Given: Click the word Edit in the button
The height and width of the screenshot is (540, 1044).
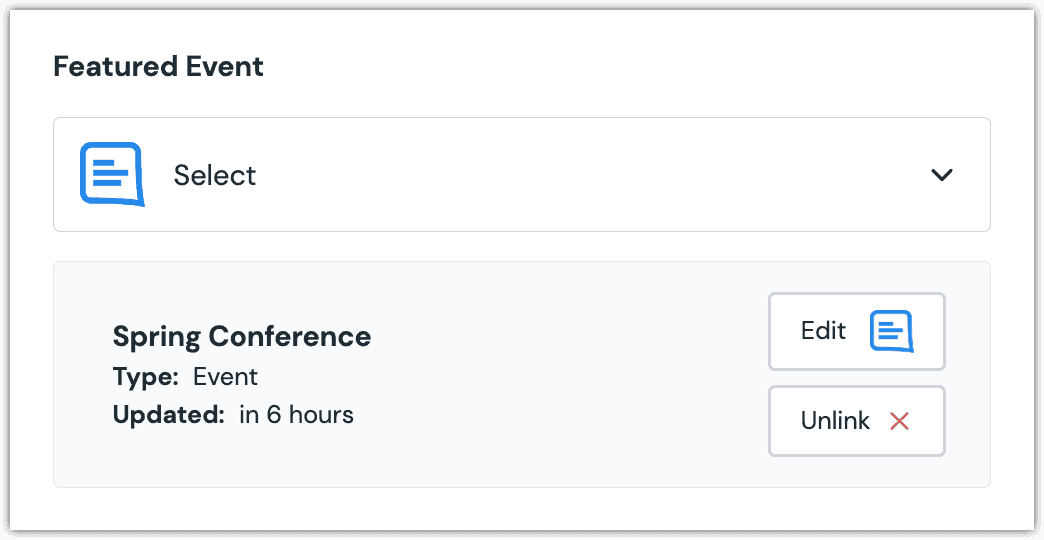Looking at the screenshot, I should (x=824, y=331).
